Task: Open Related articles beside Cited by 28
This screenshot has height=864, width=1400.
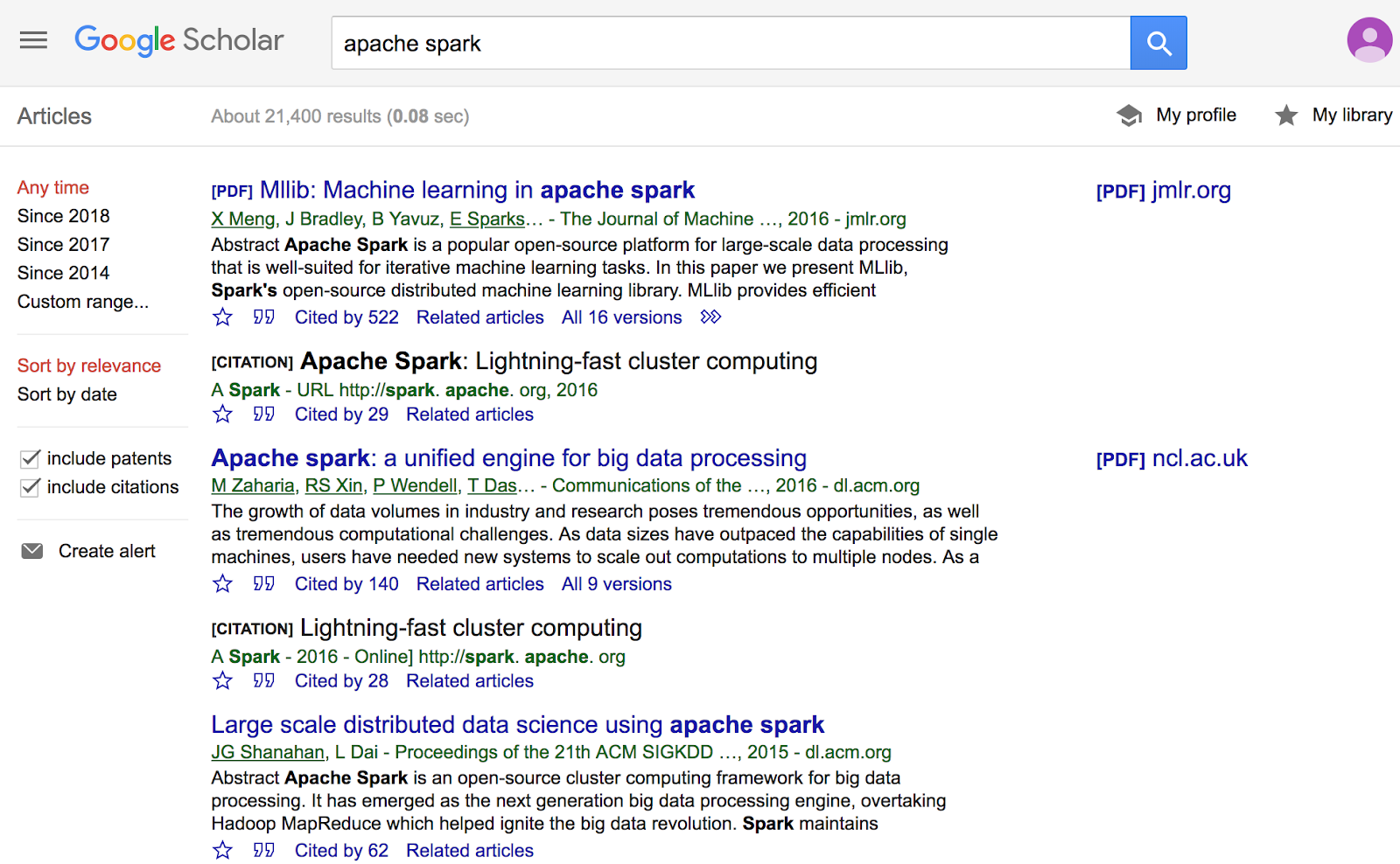Action: coord(470,681)
